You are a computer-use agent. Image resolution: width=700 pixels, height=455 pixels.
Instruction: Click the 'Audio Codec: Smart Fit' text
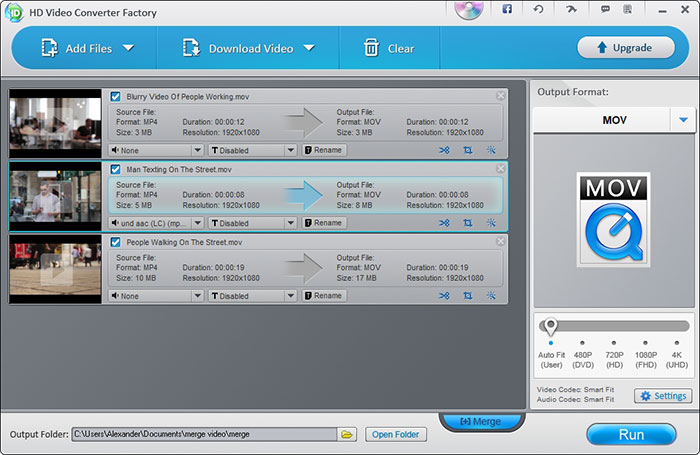point(575,399)
